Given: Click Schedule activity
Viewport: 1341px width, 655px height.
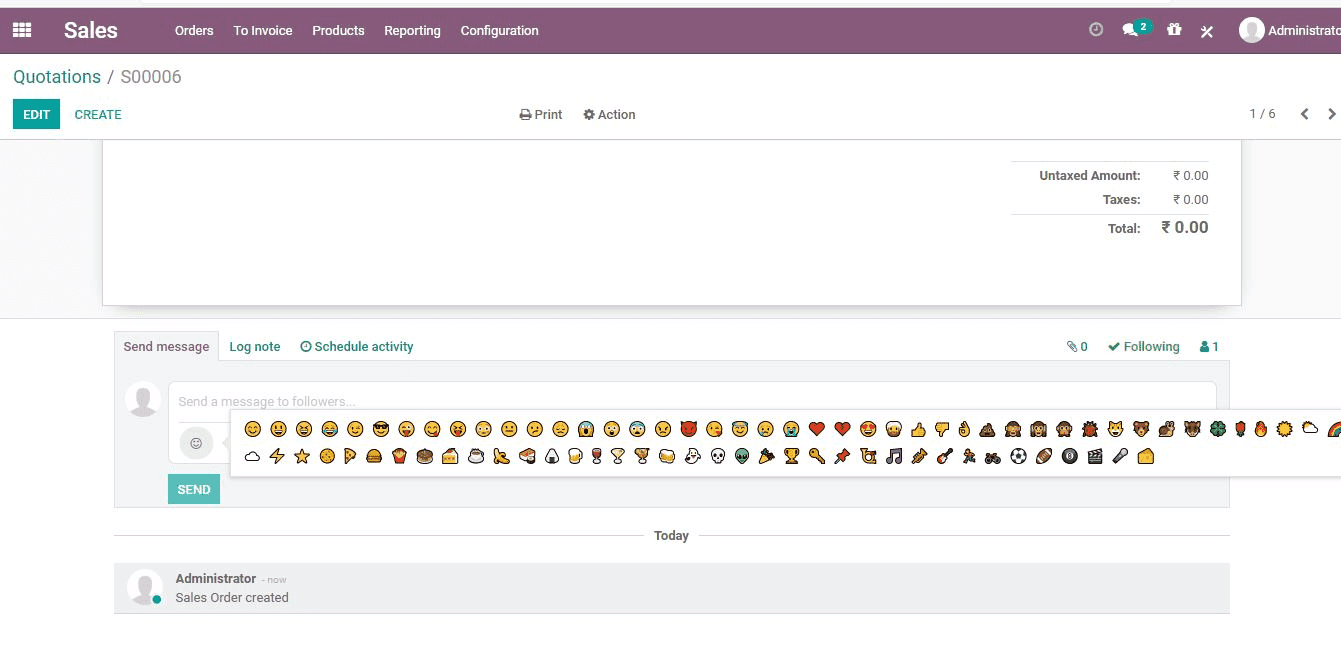Looking at the screenshot, I should [357, 347].
